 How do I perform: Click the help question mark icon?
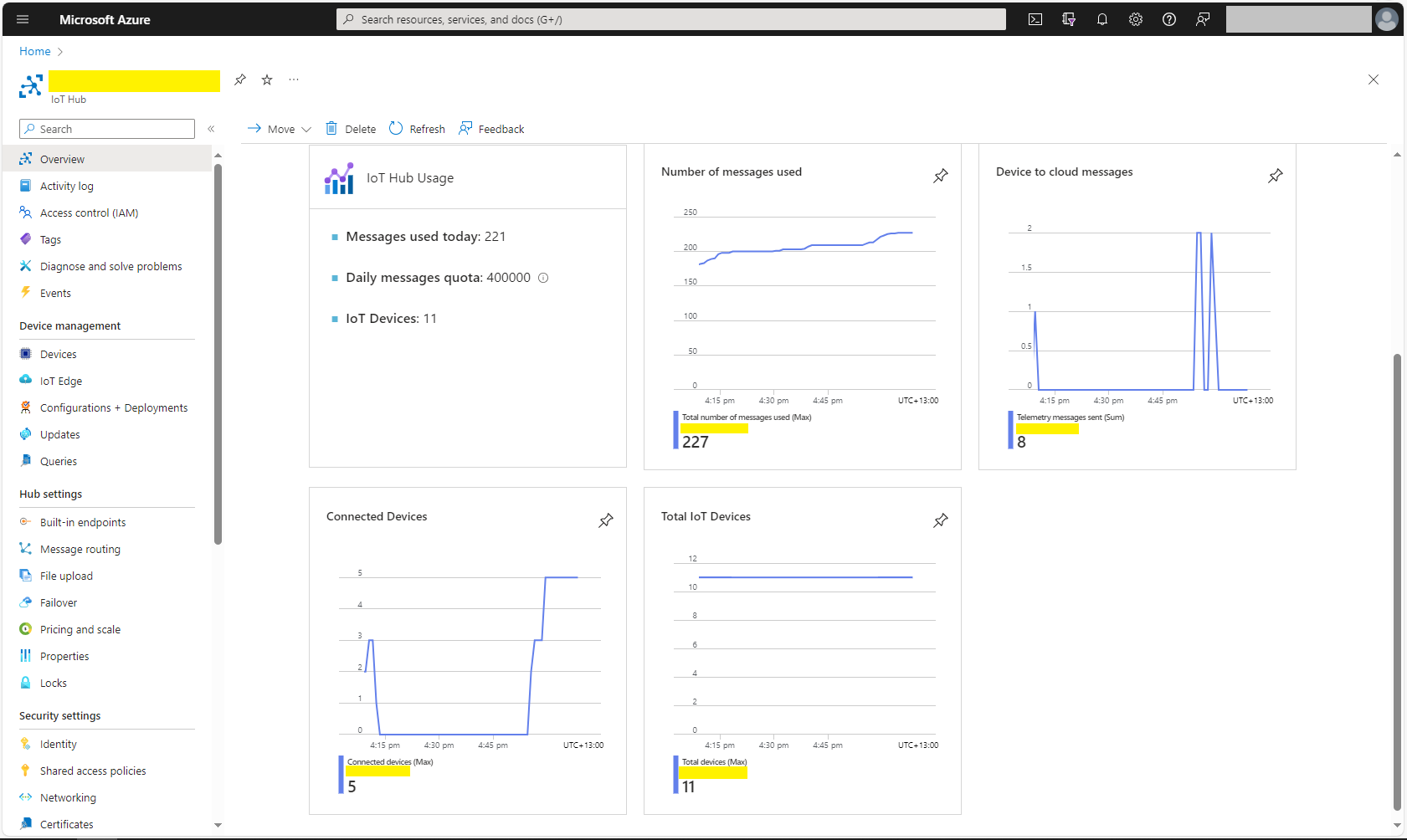(x=1169, y=19)
